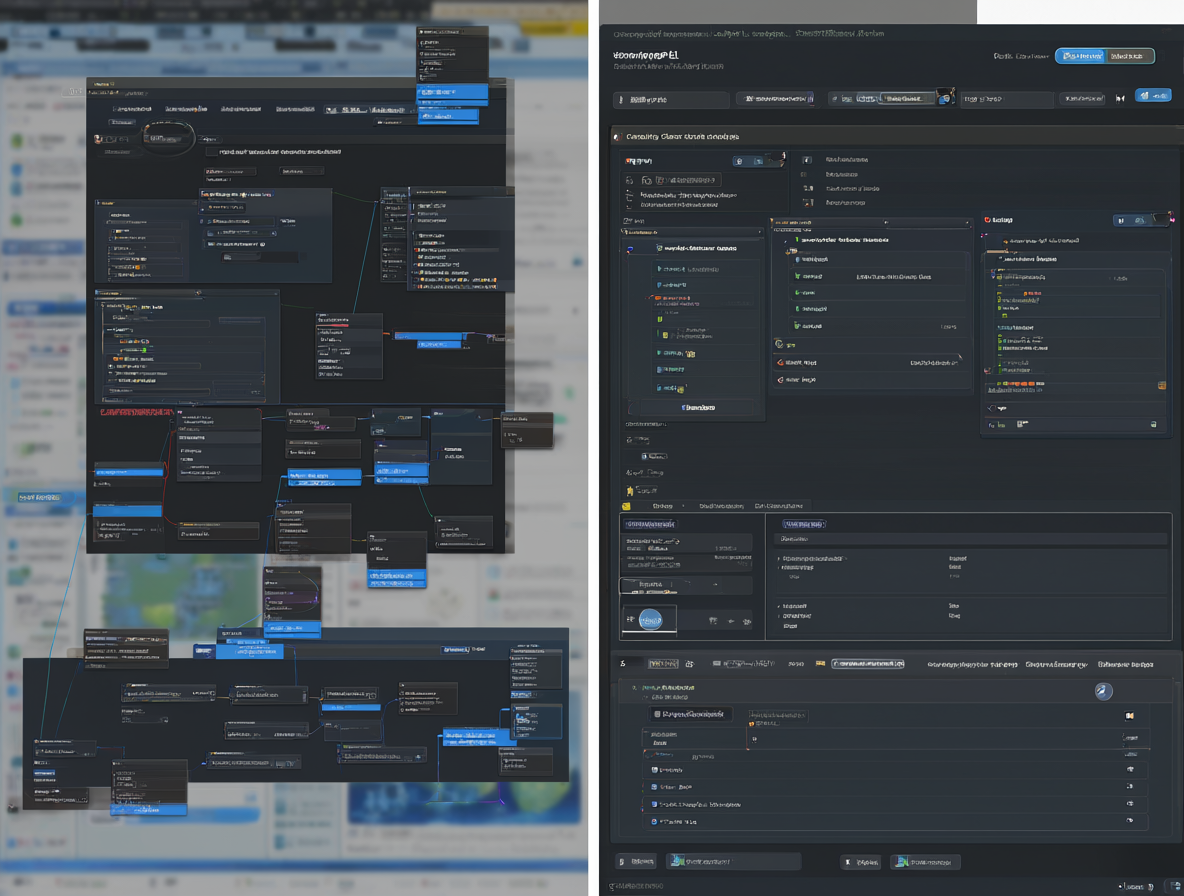This screenshot has height=896, width=1184.
Task: Click the white bowtie icon beside the blue toolbar button
Action: coord(1121,97)
